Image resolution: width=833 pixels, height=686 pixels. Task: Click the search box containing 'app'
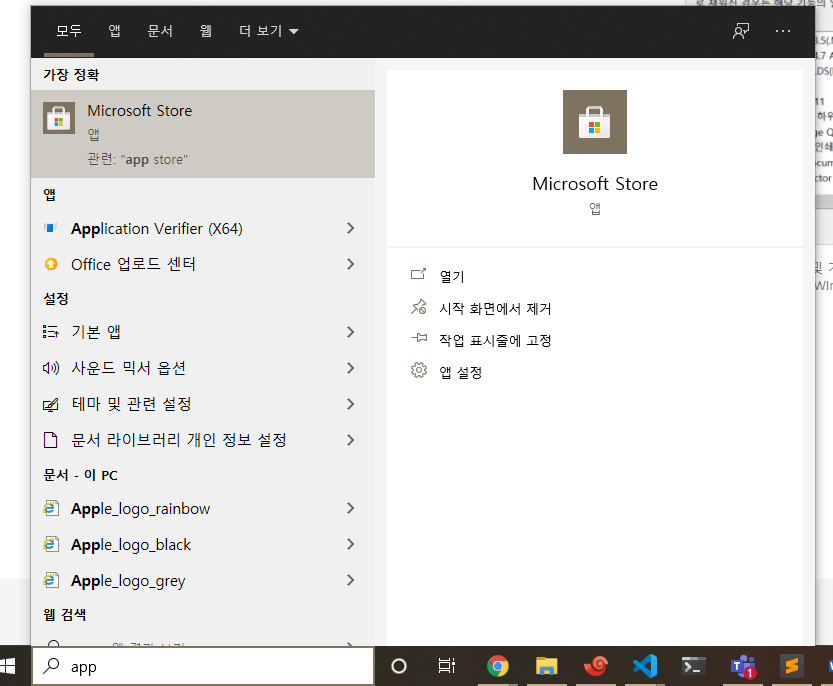[x=203, y=666]
